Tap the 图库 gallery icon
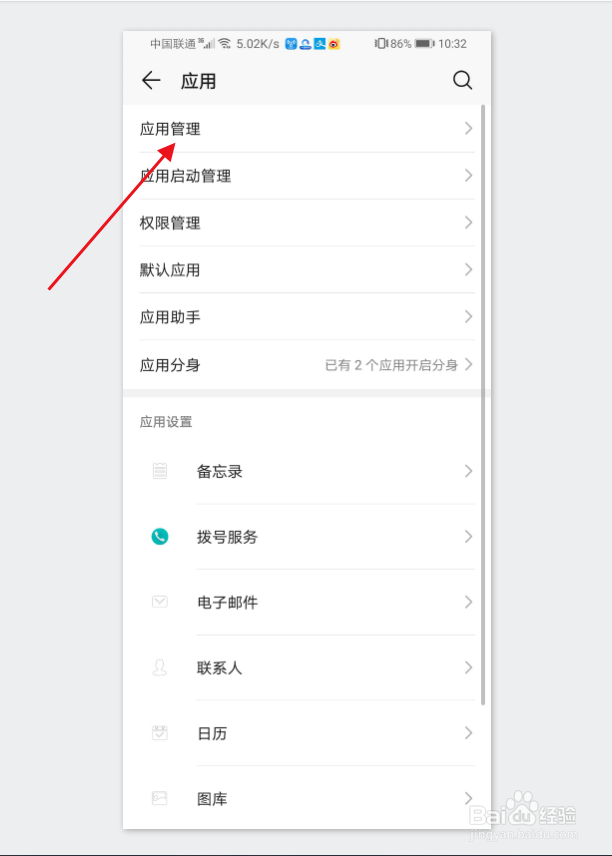 pos(159,798)
